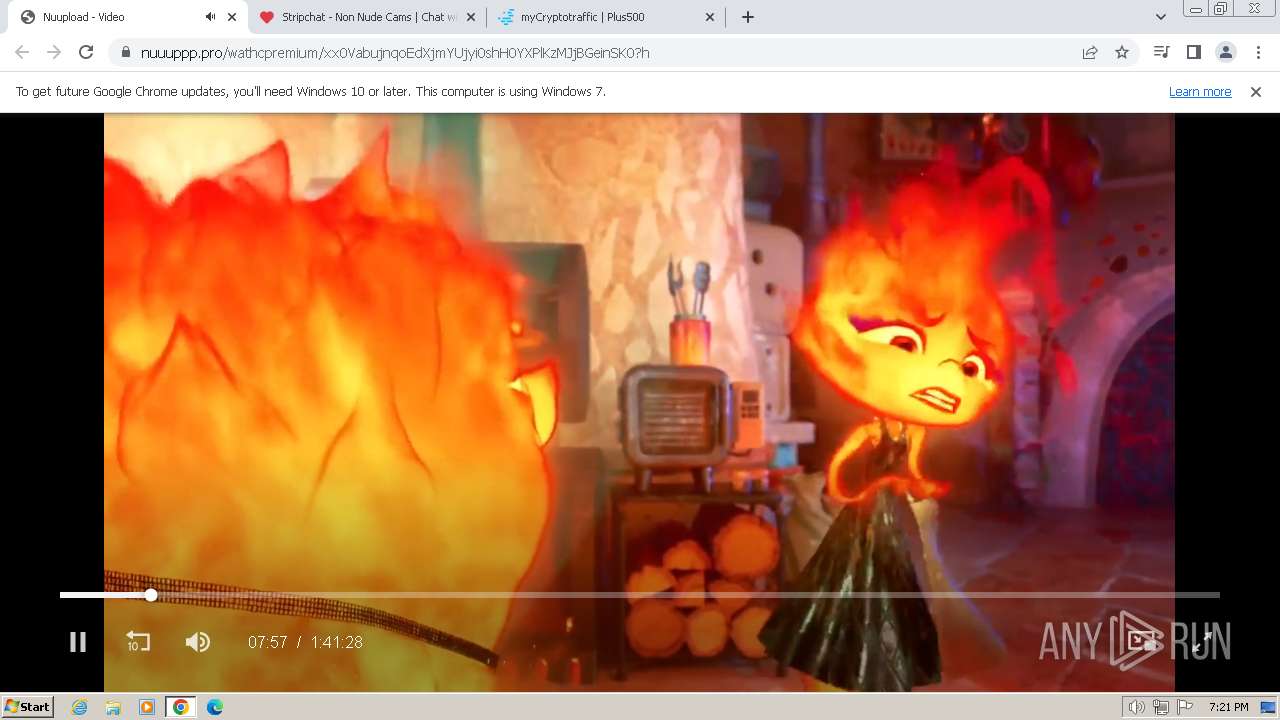The width and height of the screenshot is (1280, 720).
Task: Click the fullscreen icon in the player
Action: point(1202,642)
